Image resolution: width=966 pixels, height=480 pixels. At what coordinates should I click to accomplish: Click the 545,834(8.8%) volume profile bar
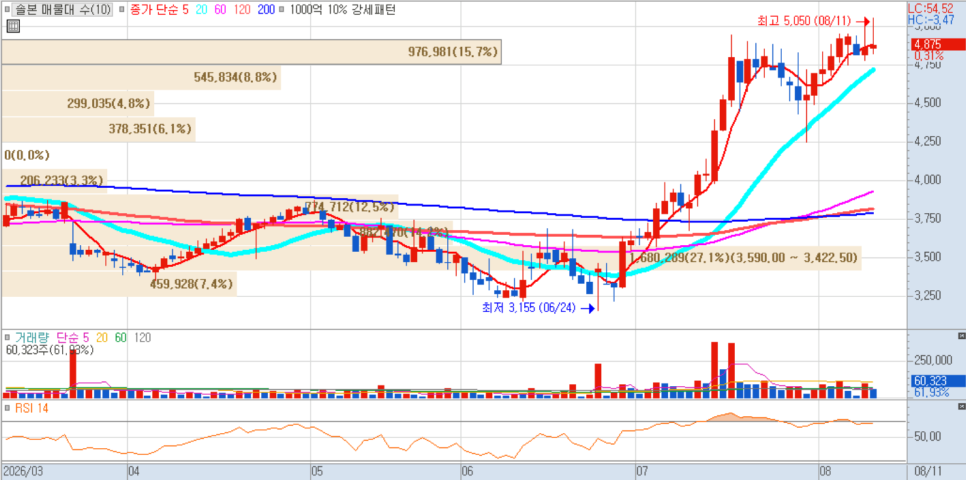pyautogui.click(x=140, y=78)
